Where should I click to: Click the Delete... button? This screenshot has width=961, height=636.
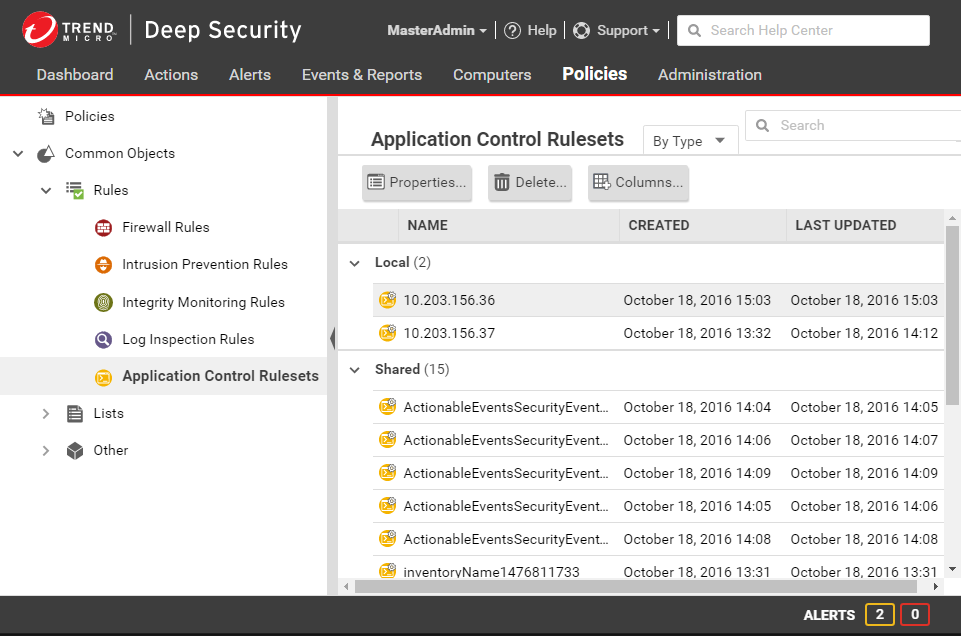[530, 183]
